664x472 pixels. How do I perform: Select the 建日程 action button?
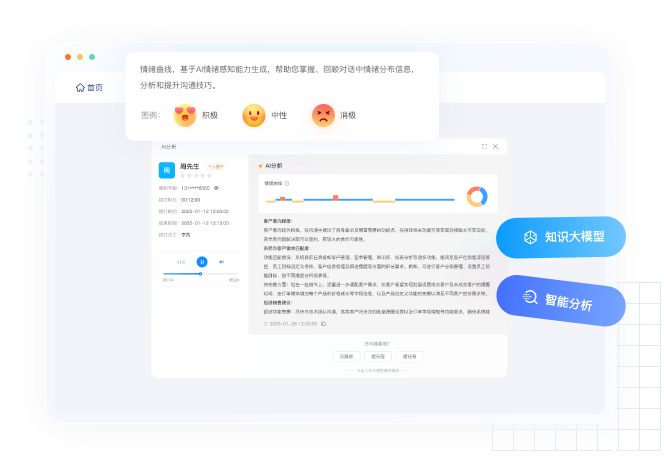377,356
